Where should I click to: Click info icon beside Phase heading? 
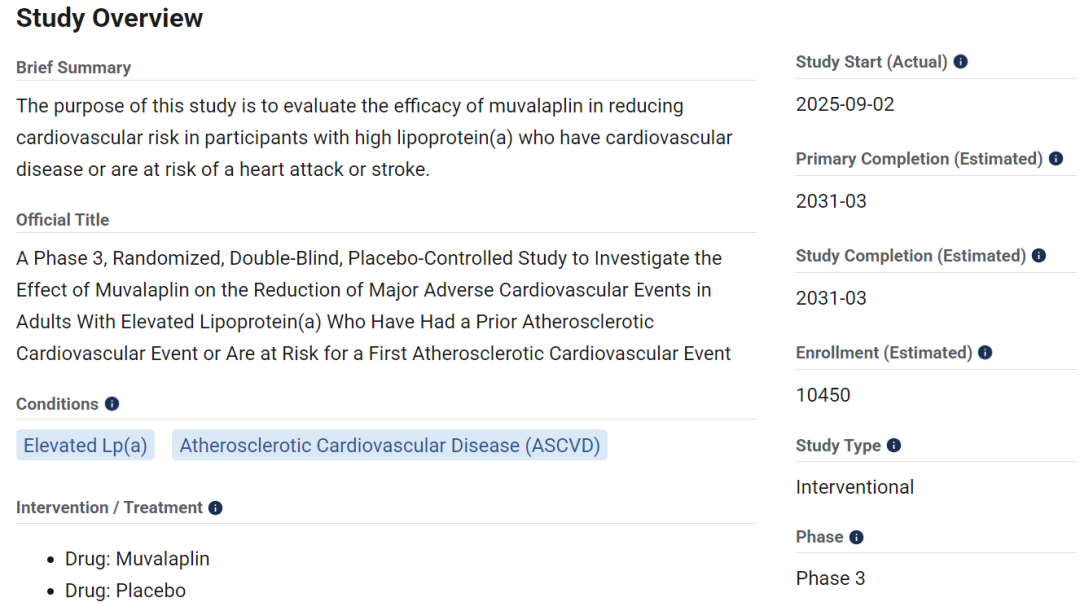[856, 537]
